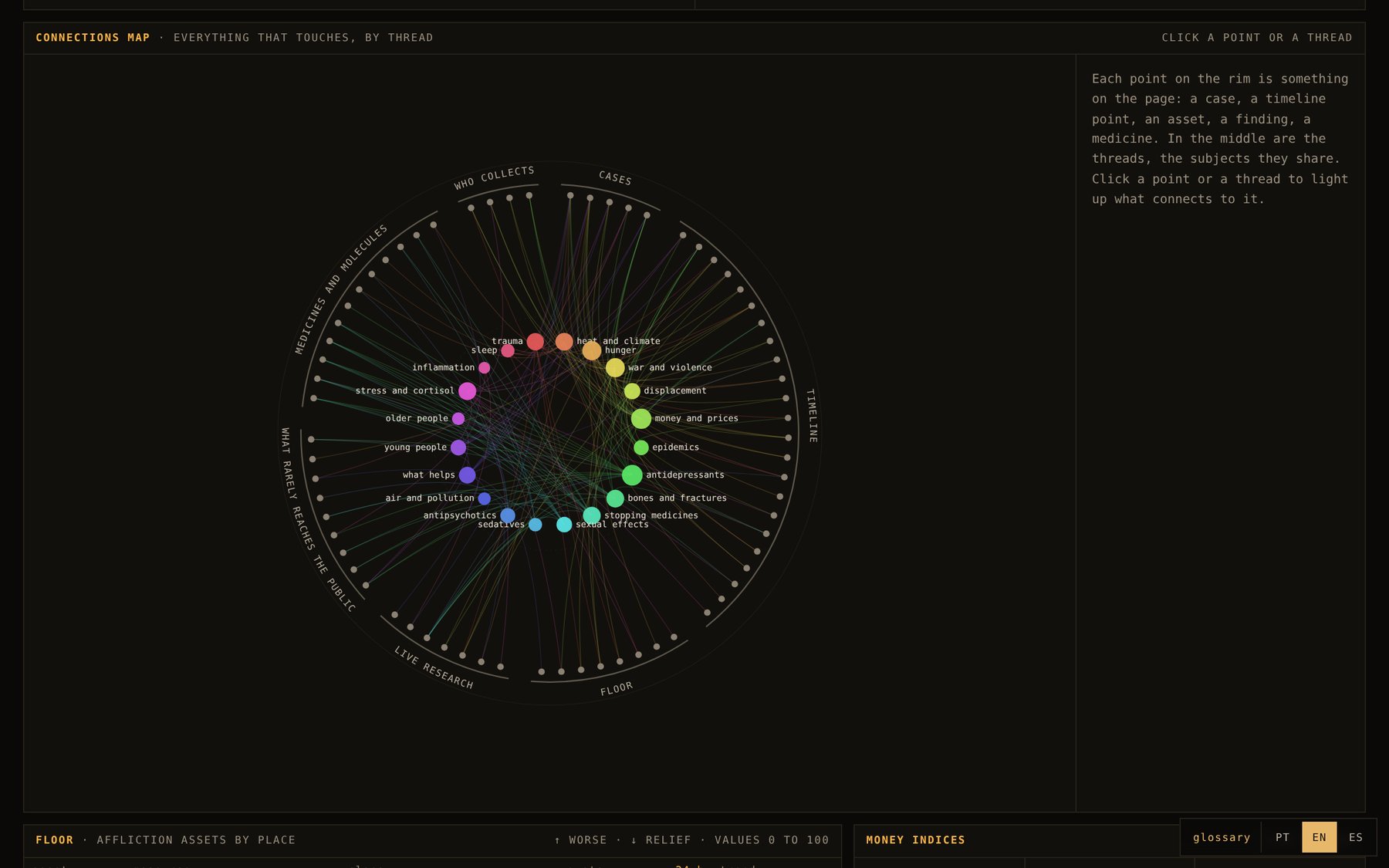Switch language to ES
This screenshot has width=1389, height=868.
pos(1356,837)
